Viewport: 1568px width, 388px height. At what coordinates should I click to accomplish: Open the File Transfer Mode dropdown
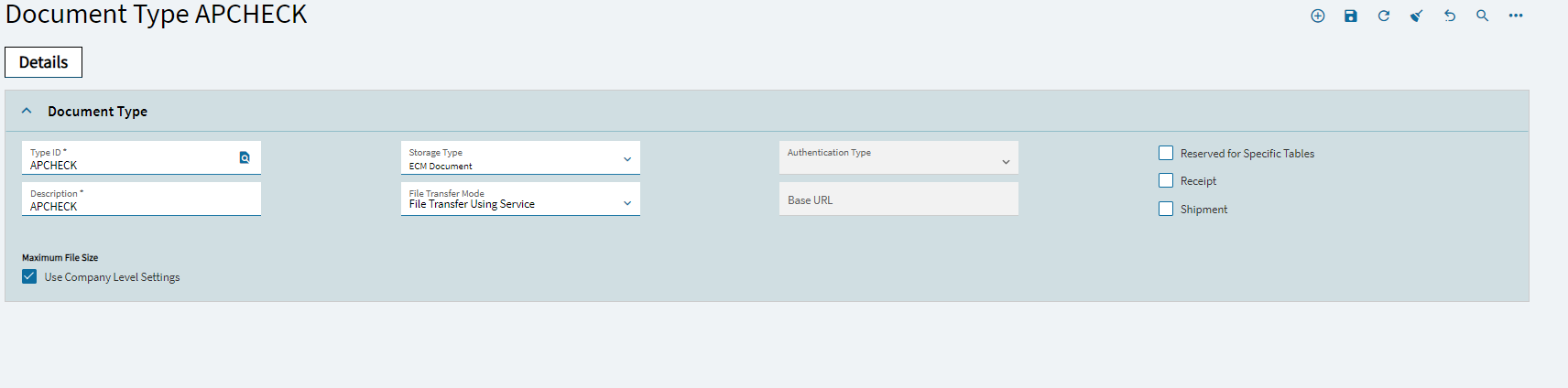[520, 199]
